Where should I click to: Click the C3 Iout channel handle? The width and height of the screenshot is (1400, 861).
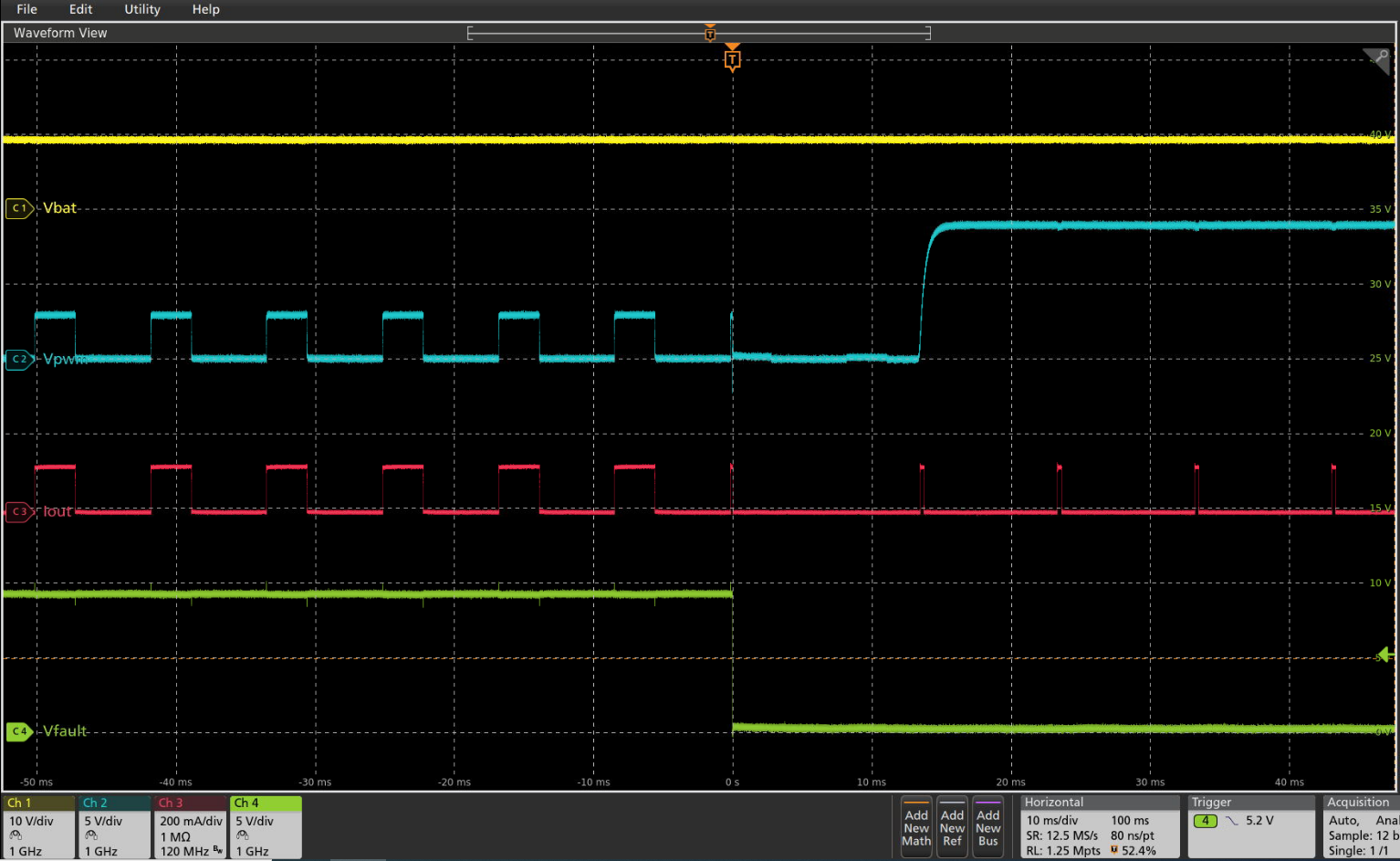tap(19, 511)
